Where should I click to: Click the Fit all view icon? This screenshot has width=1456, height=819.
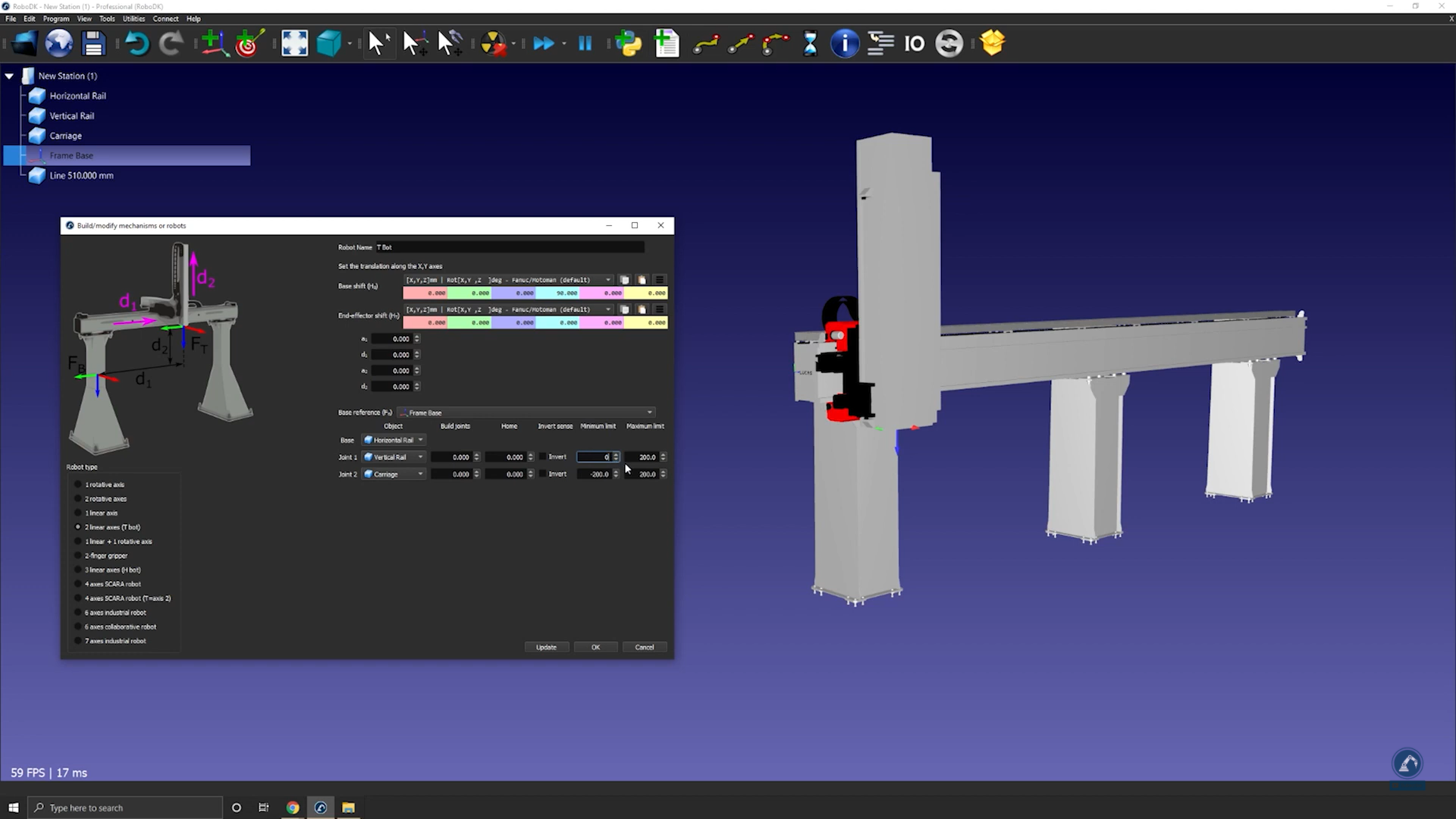(294, 43)
